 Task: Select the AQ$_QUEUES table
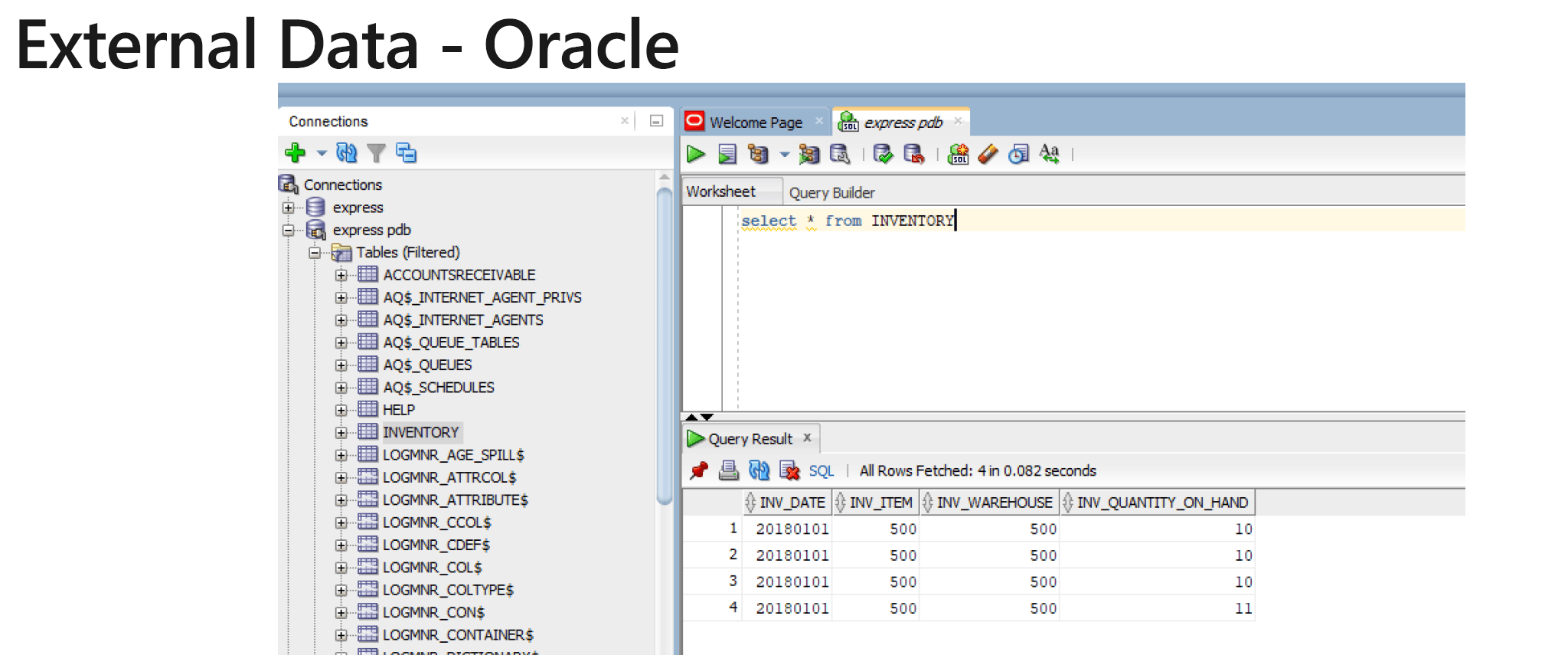pos(427,365)
